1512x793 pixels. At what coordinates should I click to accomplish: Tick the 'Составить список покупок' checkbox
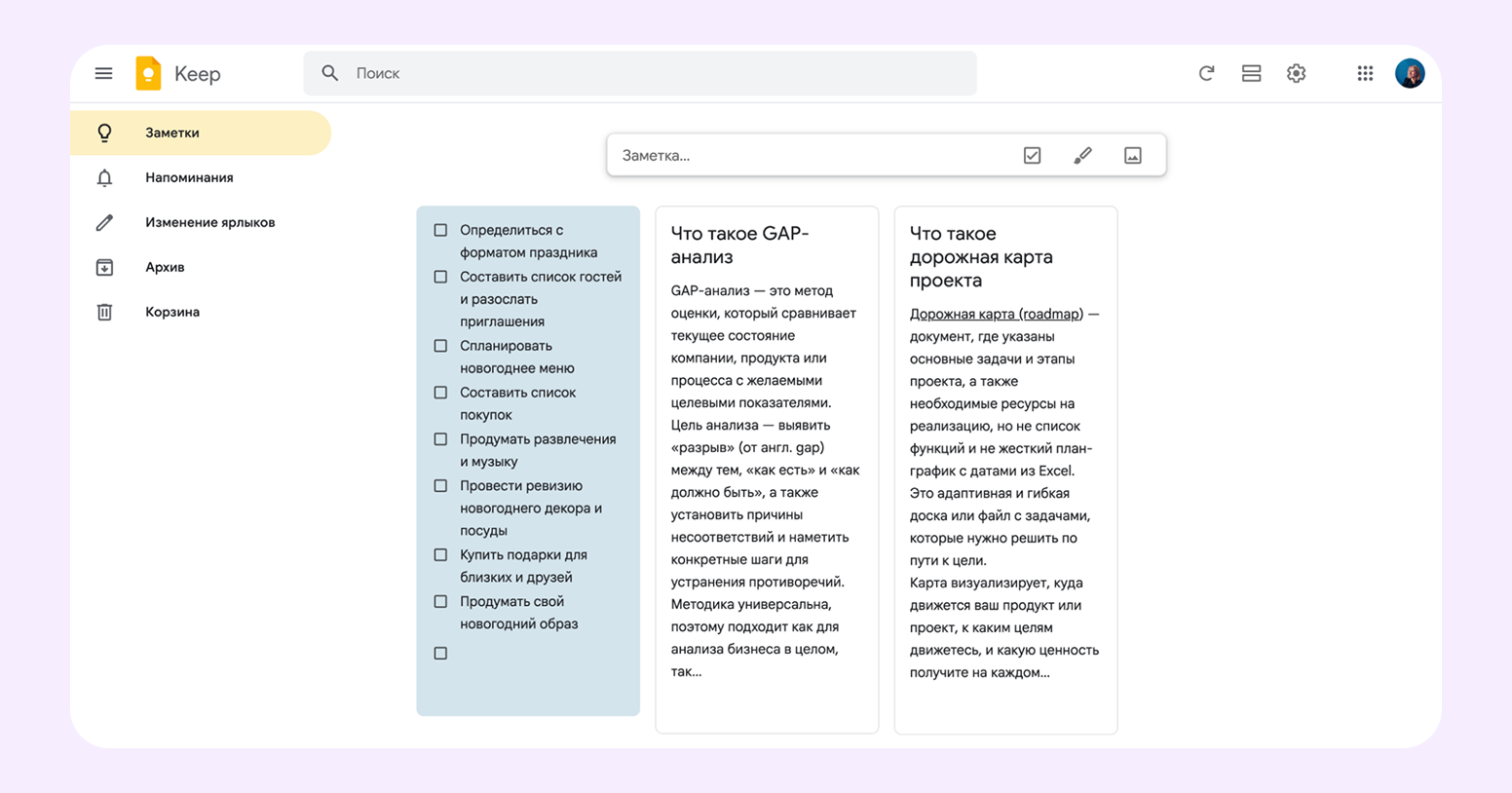click(440, 393)
